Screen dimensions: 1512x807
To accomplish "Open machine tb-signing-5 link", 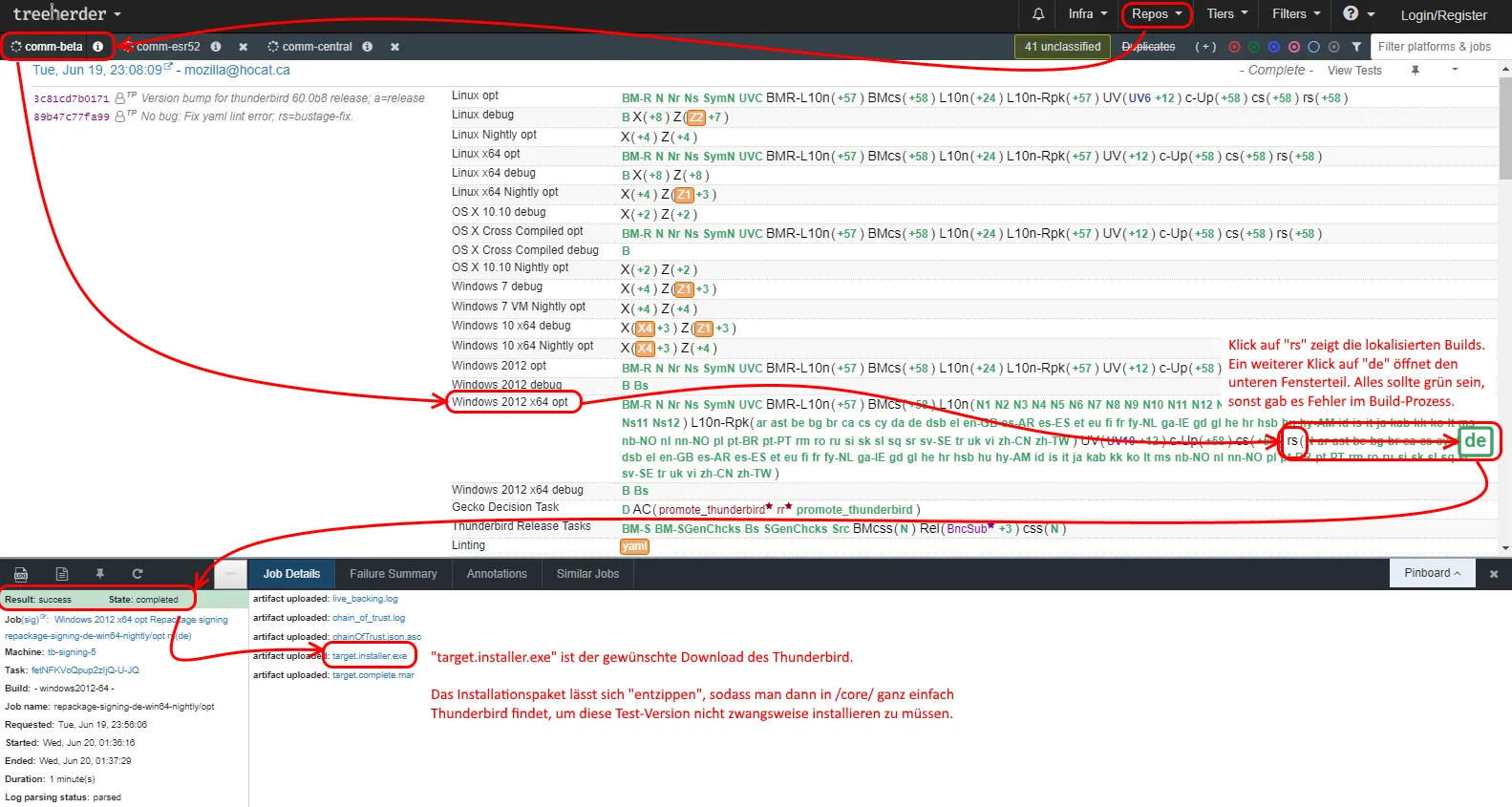I will point(72,652).
